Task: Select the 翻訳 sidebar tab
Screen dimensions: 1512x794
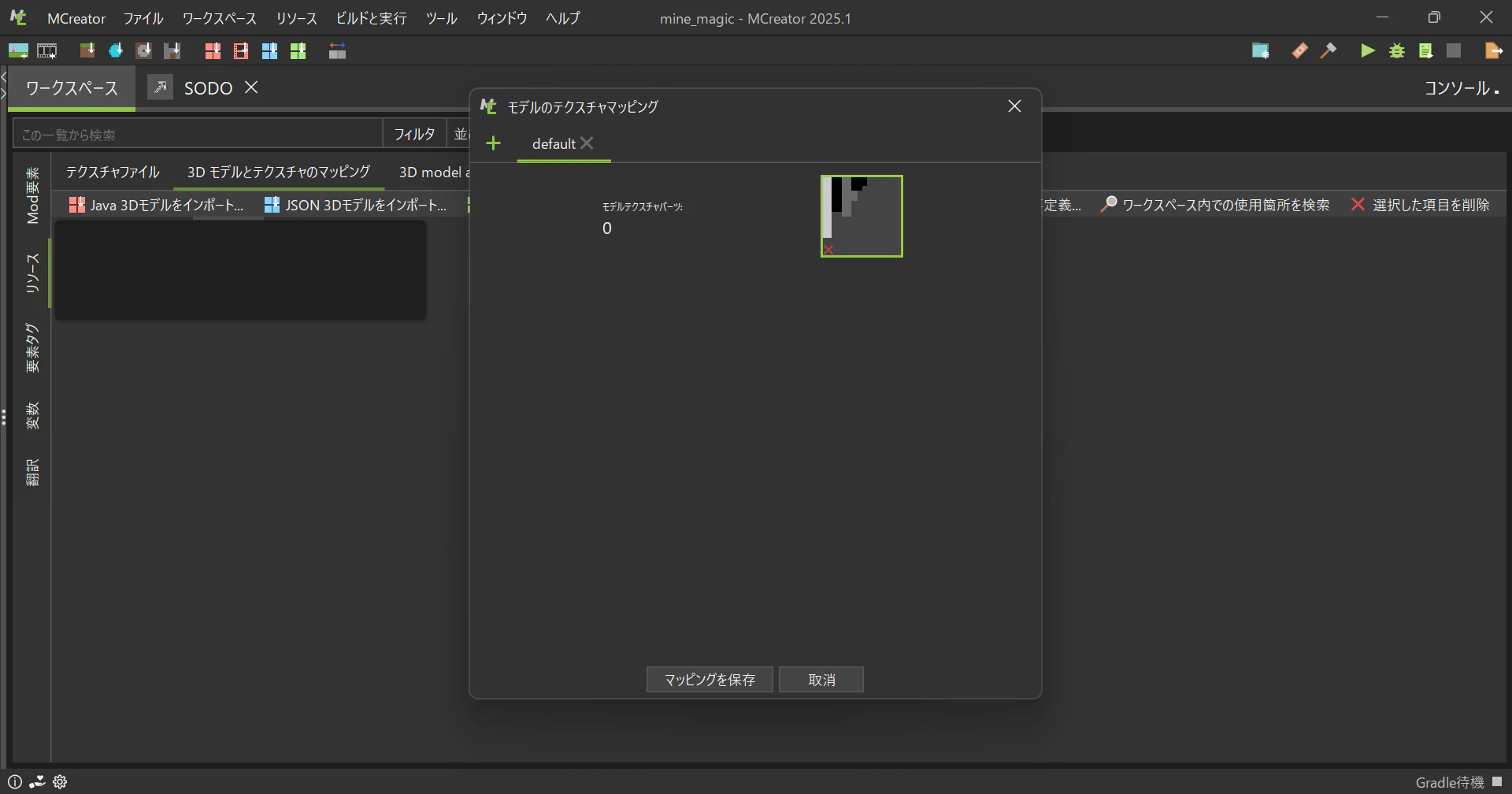Action: (32, 472)
